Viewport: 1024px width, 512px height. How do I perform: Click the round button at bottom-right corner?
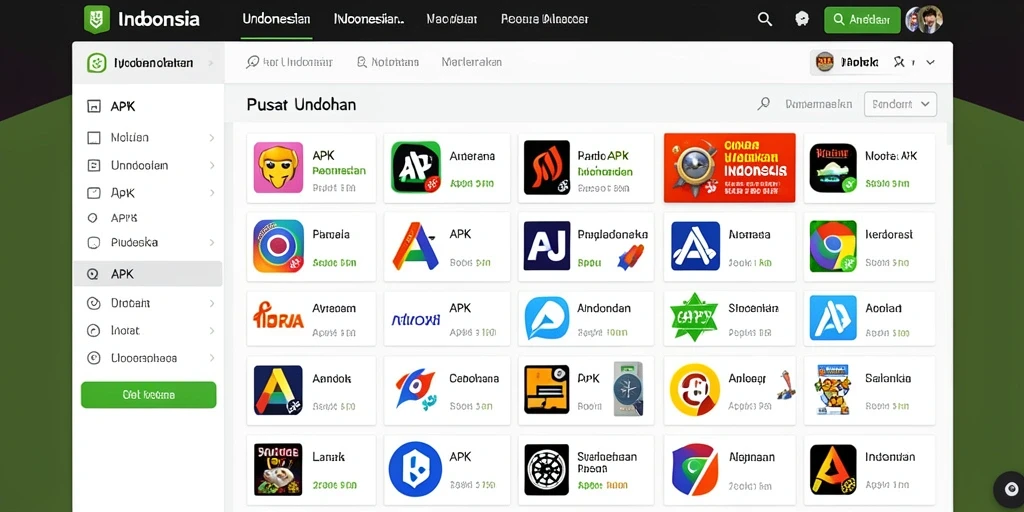[1012, 489]
